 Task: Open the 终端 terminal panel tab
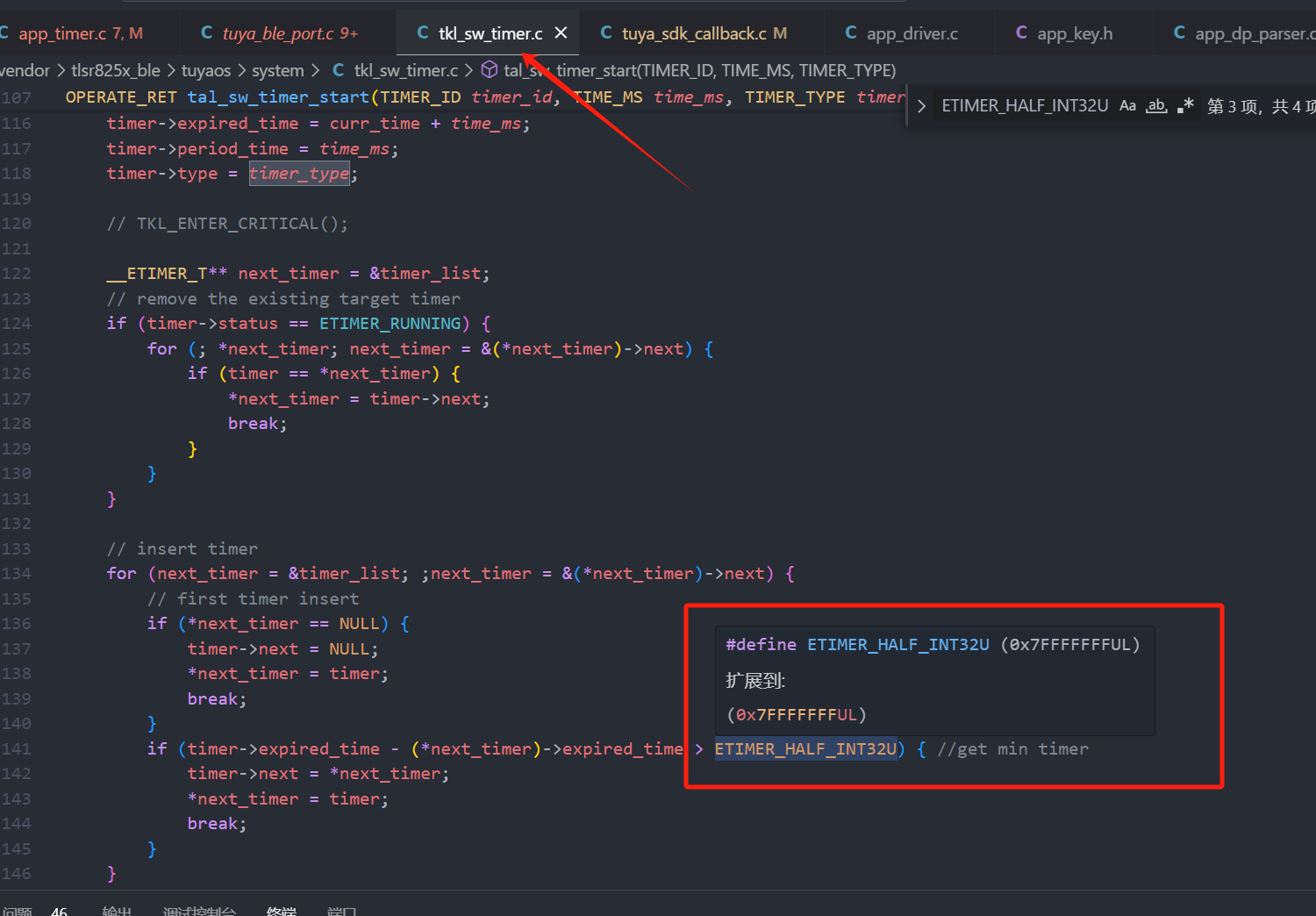pos(282,911)
